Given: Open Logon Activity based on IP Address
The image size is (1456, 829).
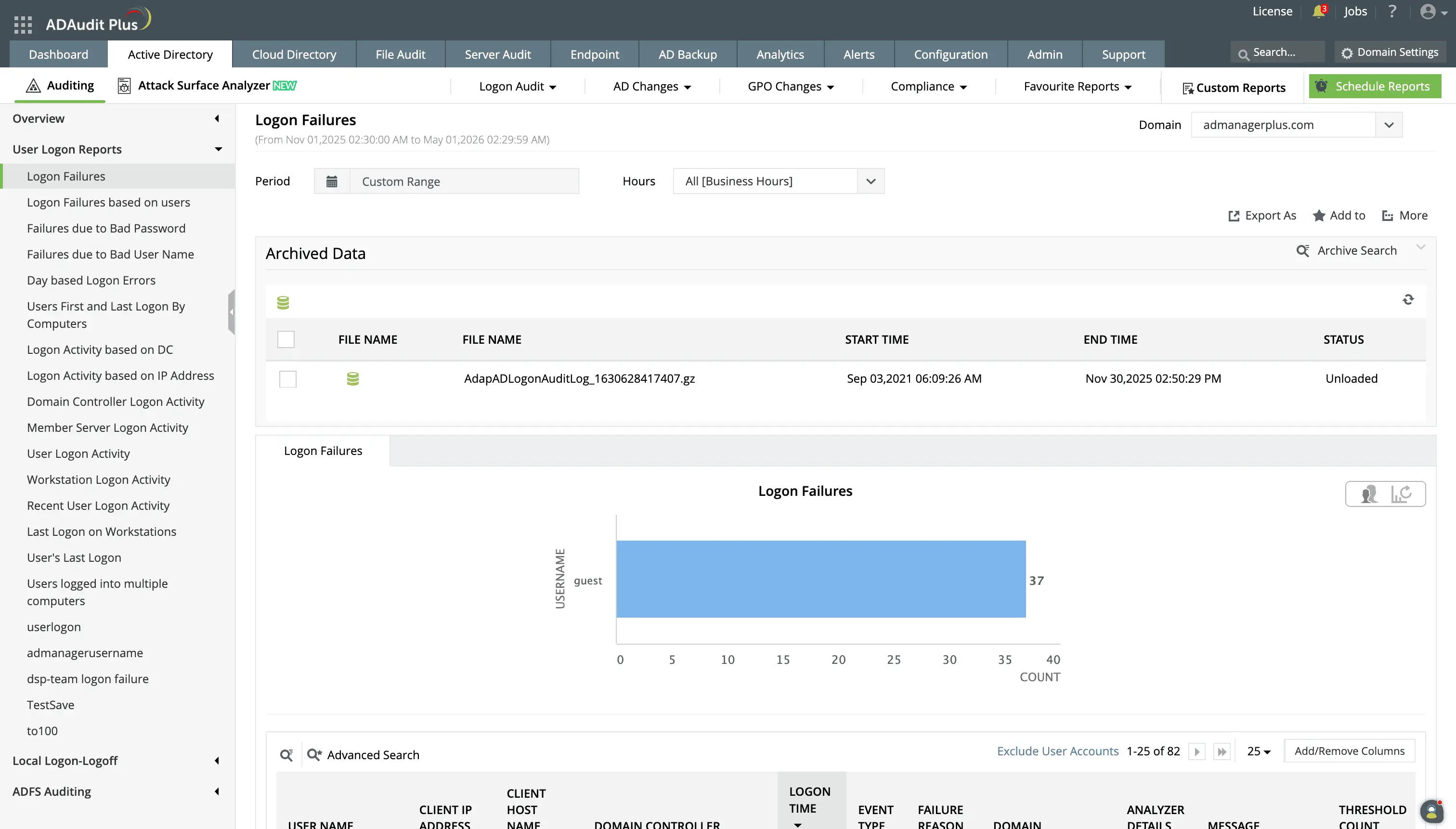Looking at the screenshot, I should [x=120, y=376].
